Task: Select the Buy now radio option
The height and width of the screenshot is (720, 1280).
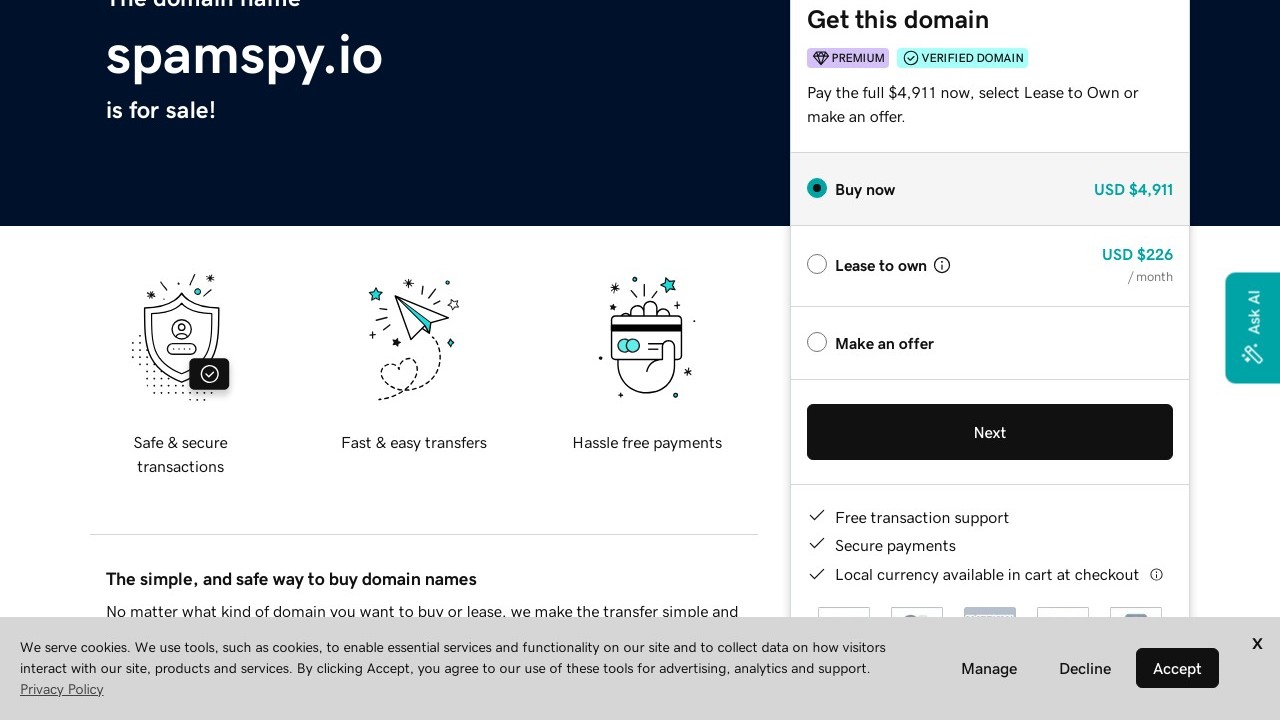Action: [817, 189]
